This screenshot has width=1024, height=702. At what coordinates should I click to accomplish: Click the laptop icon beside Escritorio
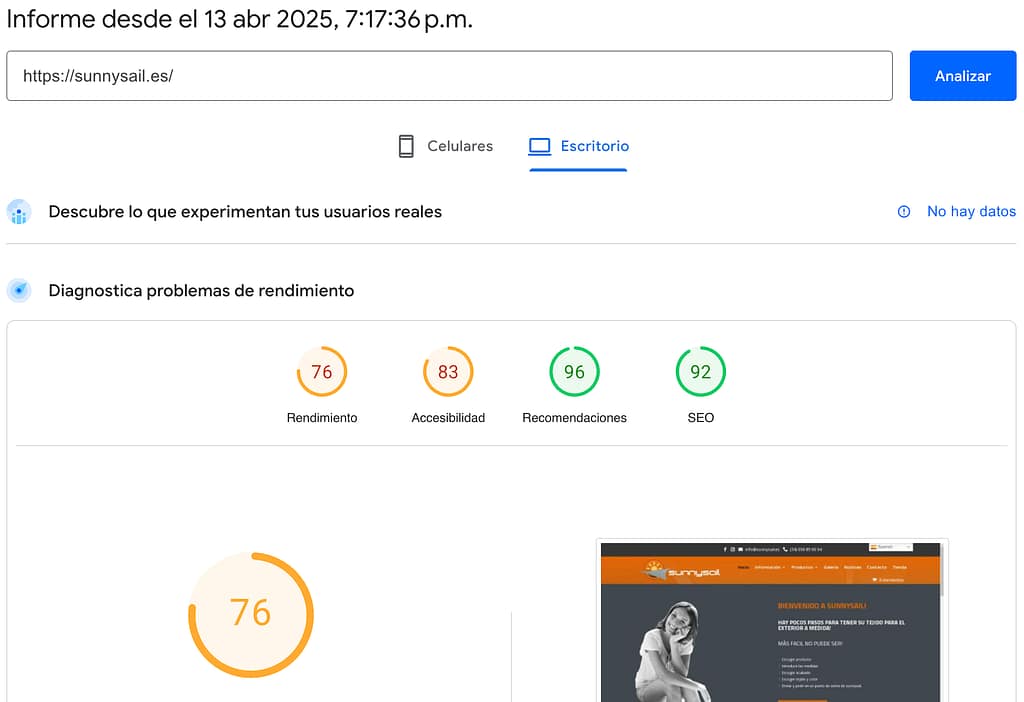point(540,146)
